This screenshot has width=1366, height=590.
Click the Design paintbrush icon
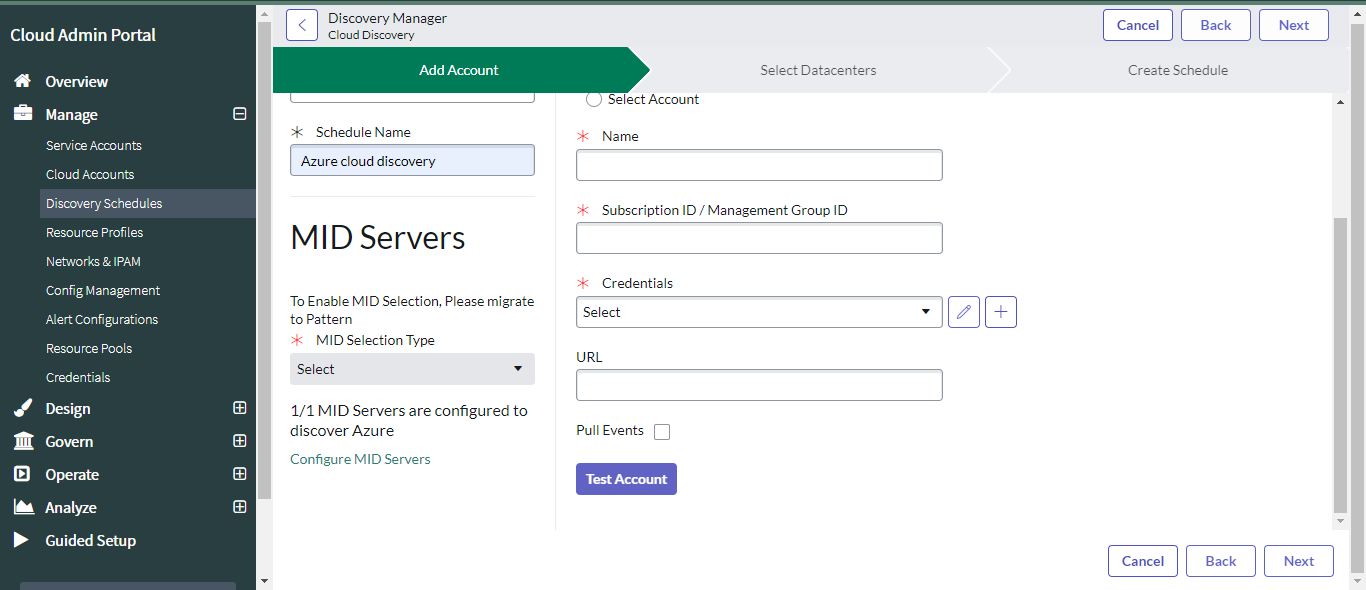click(x=22, y=408)
